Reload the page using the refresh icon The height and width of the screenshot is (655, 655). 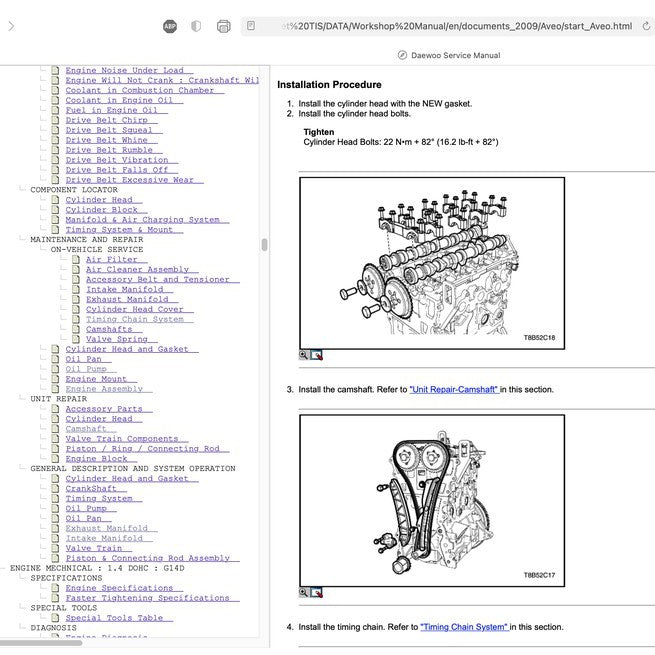point(645,26)
